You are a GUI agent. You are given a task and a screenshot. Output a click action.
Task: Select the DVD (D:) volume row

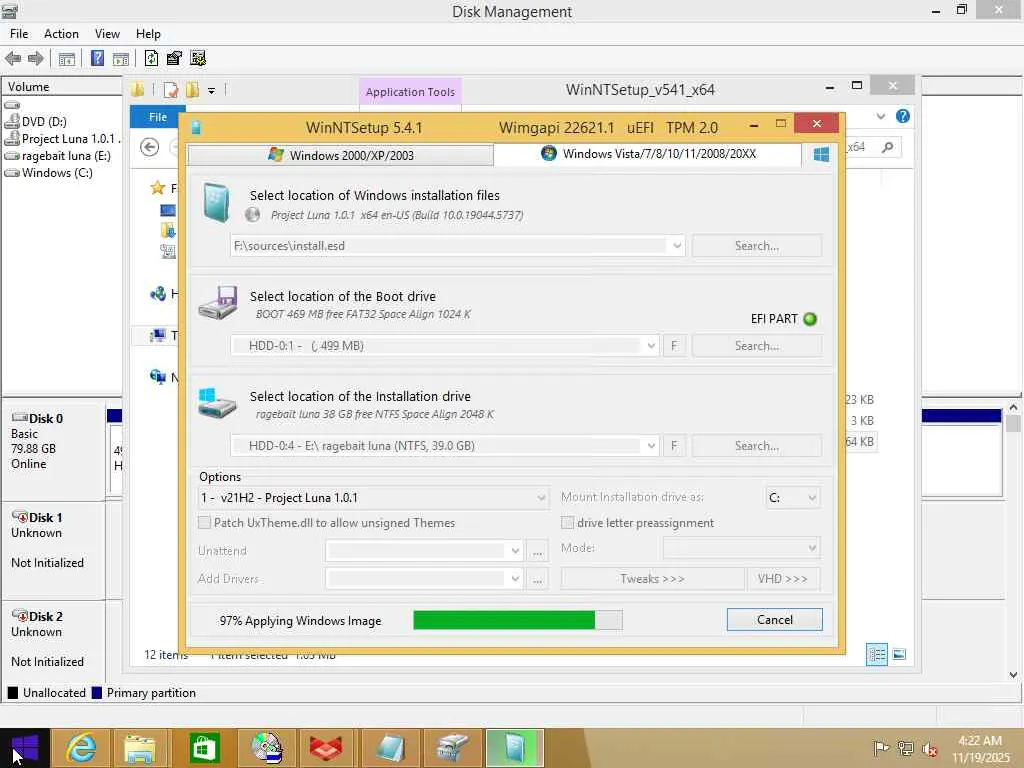pyautogui.click(x=36, y=121)
